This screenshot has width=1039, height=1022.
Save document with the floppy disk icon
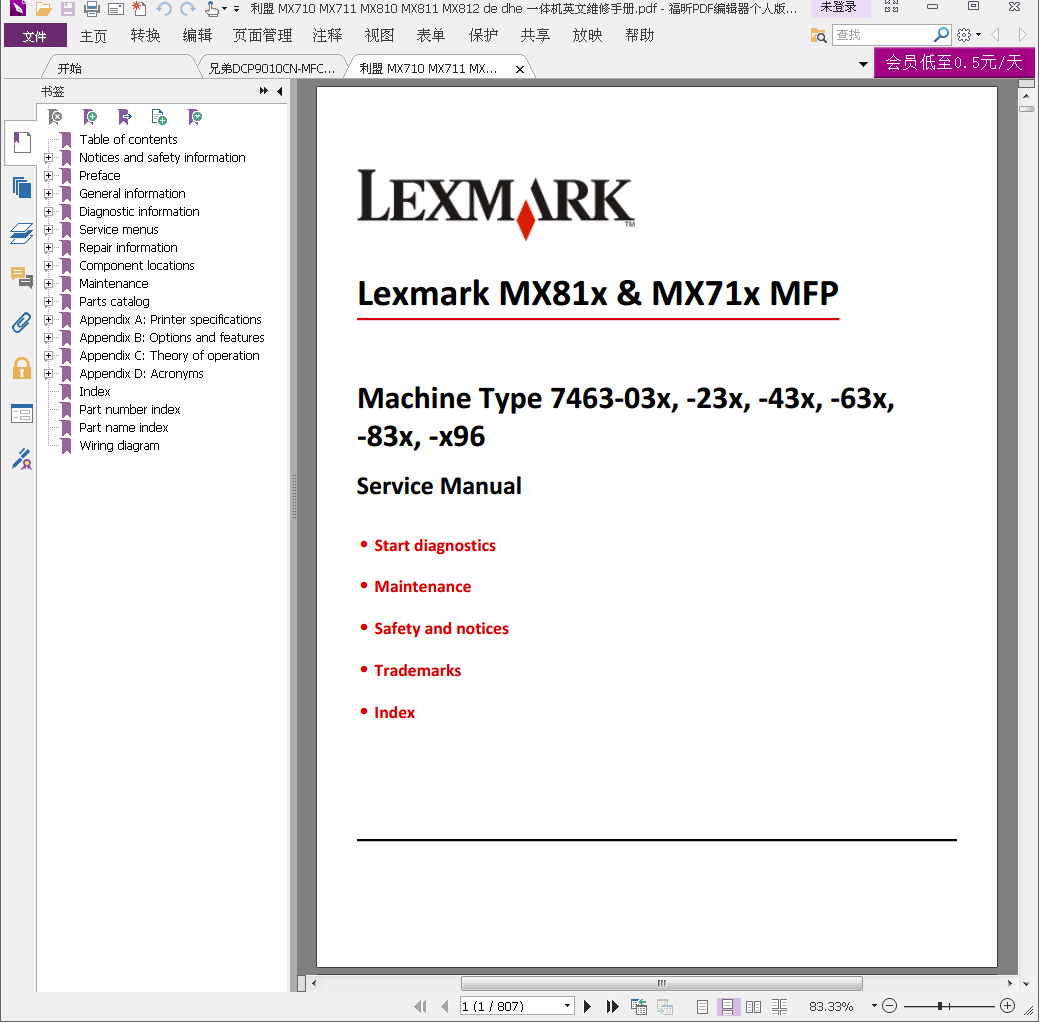(x=68, y=9)
